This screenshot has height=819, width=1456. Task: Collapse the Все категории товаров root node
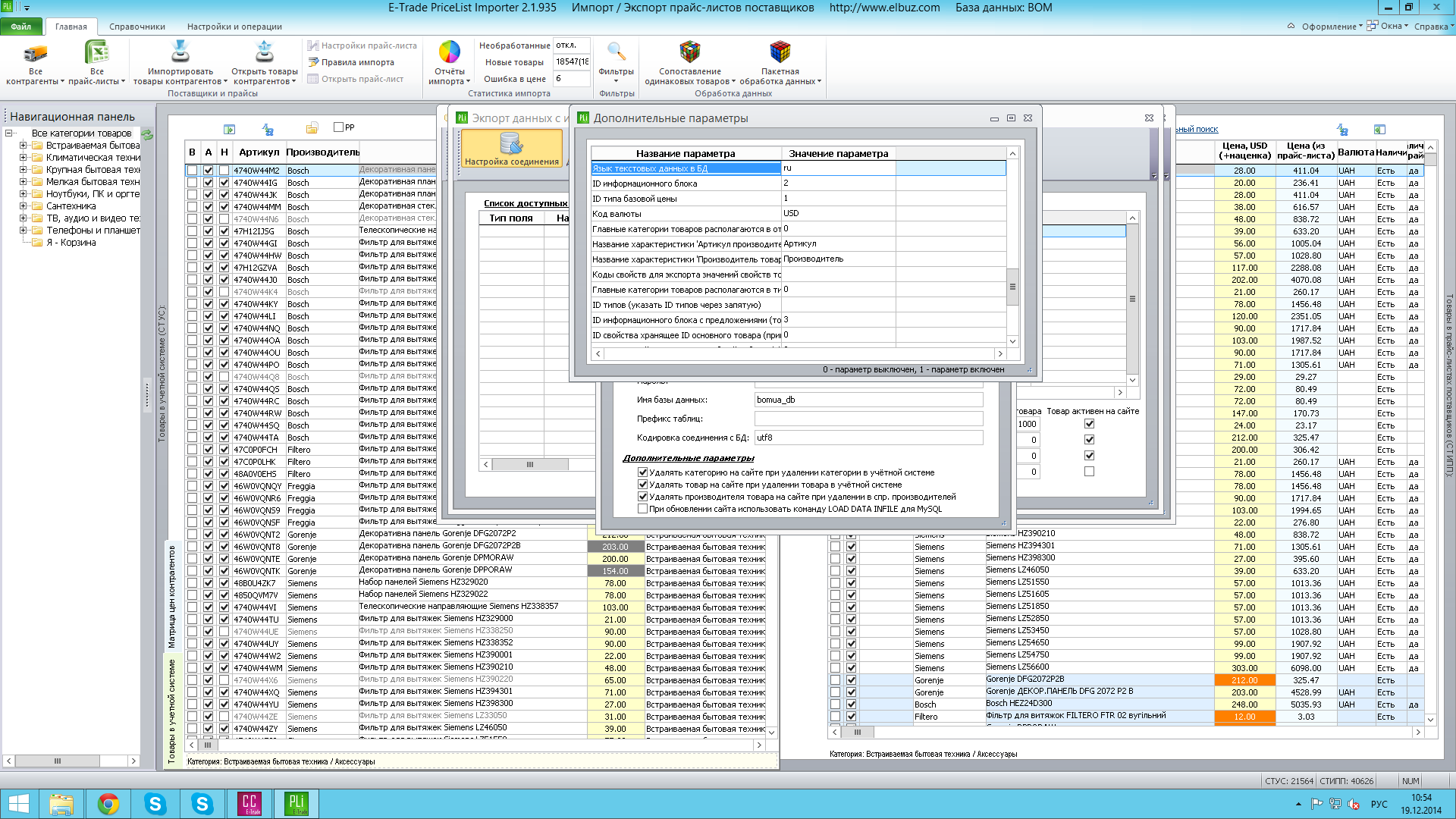point(8,133)
